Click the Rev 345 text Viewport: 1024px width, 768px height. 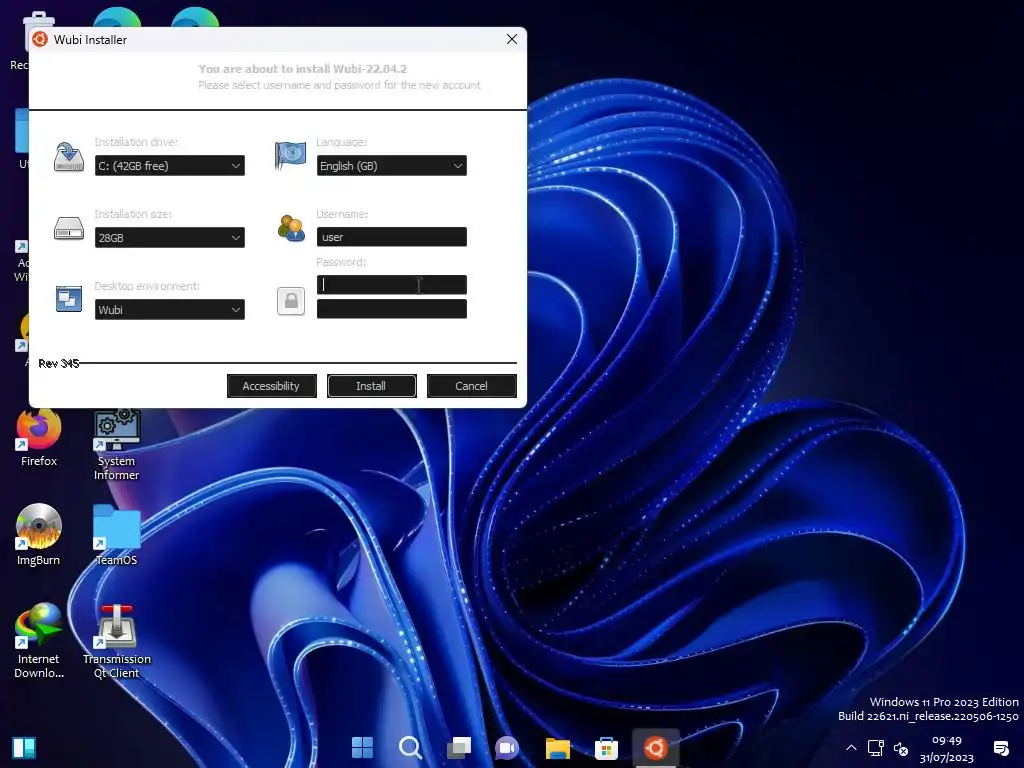pos(59,363)
